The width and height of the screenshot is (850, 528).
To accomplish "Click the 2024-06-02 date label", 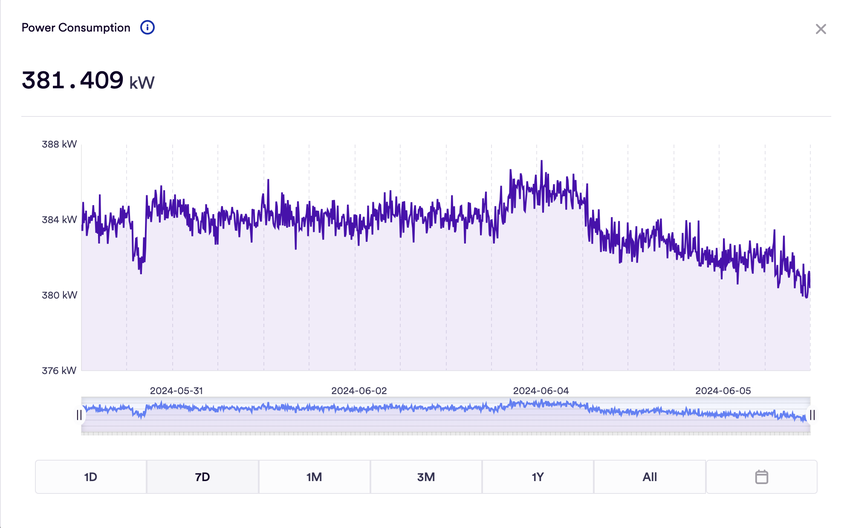I will coord(359,391).
